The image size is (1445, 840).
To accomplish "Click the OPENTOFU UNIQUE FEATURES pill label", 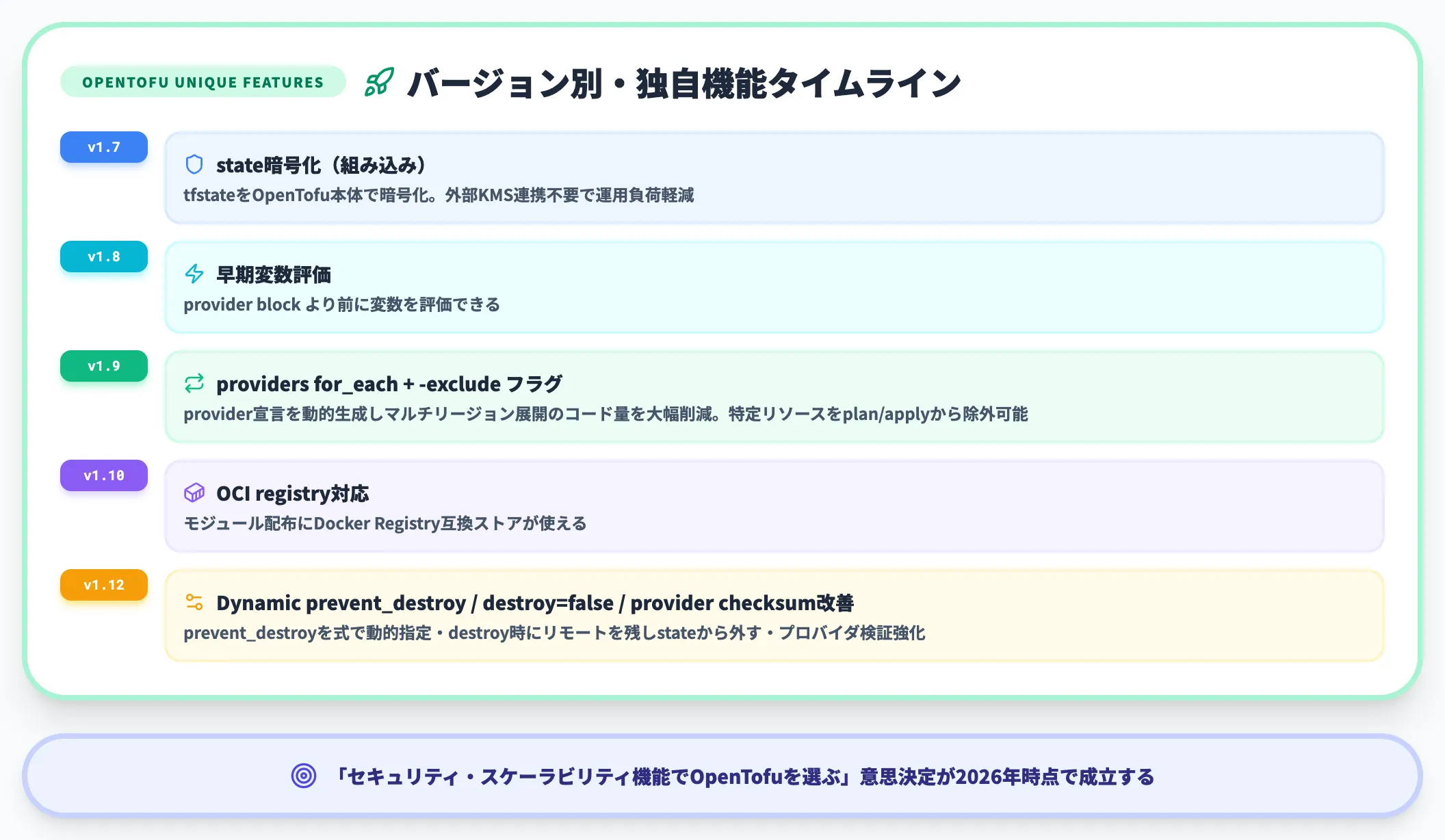I will pyautogui.click(x=203, y=82).
